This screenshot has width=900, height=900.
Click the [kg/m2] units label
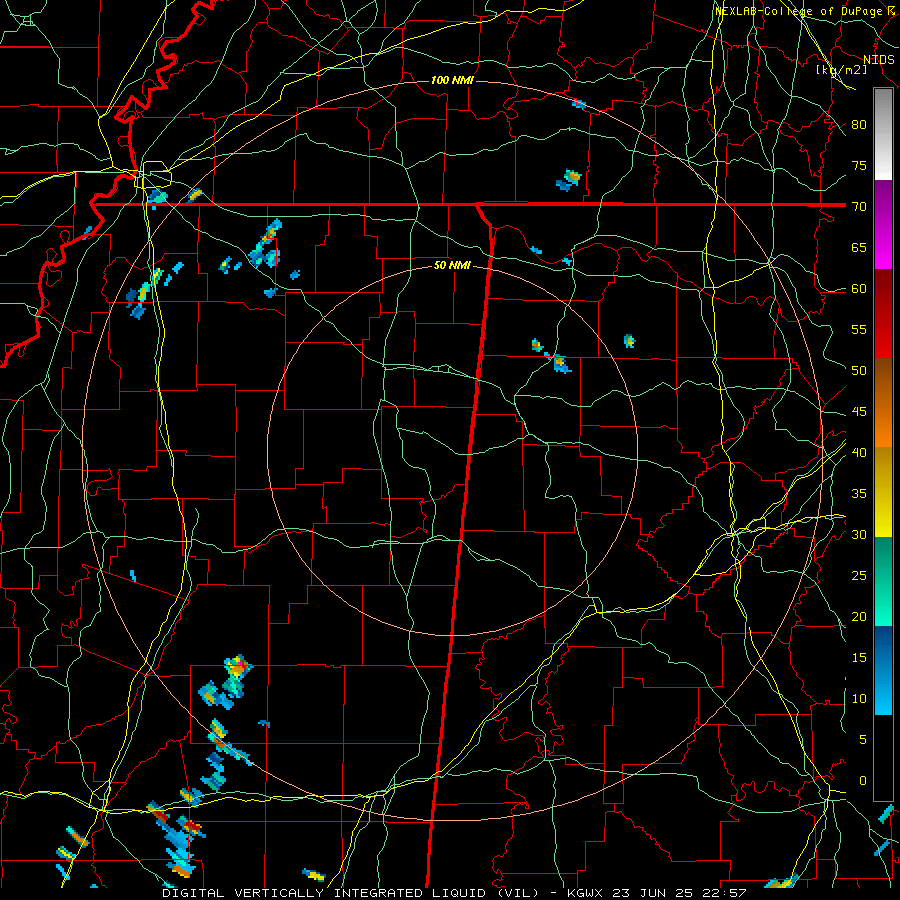[x=841, y=70]
